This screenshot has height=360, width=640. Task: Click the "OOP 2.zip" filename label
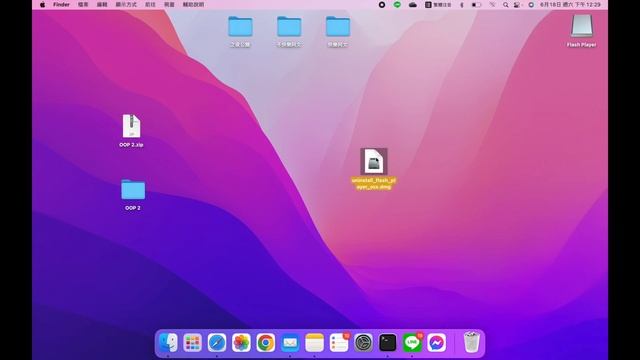point(131,144)
